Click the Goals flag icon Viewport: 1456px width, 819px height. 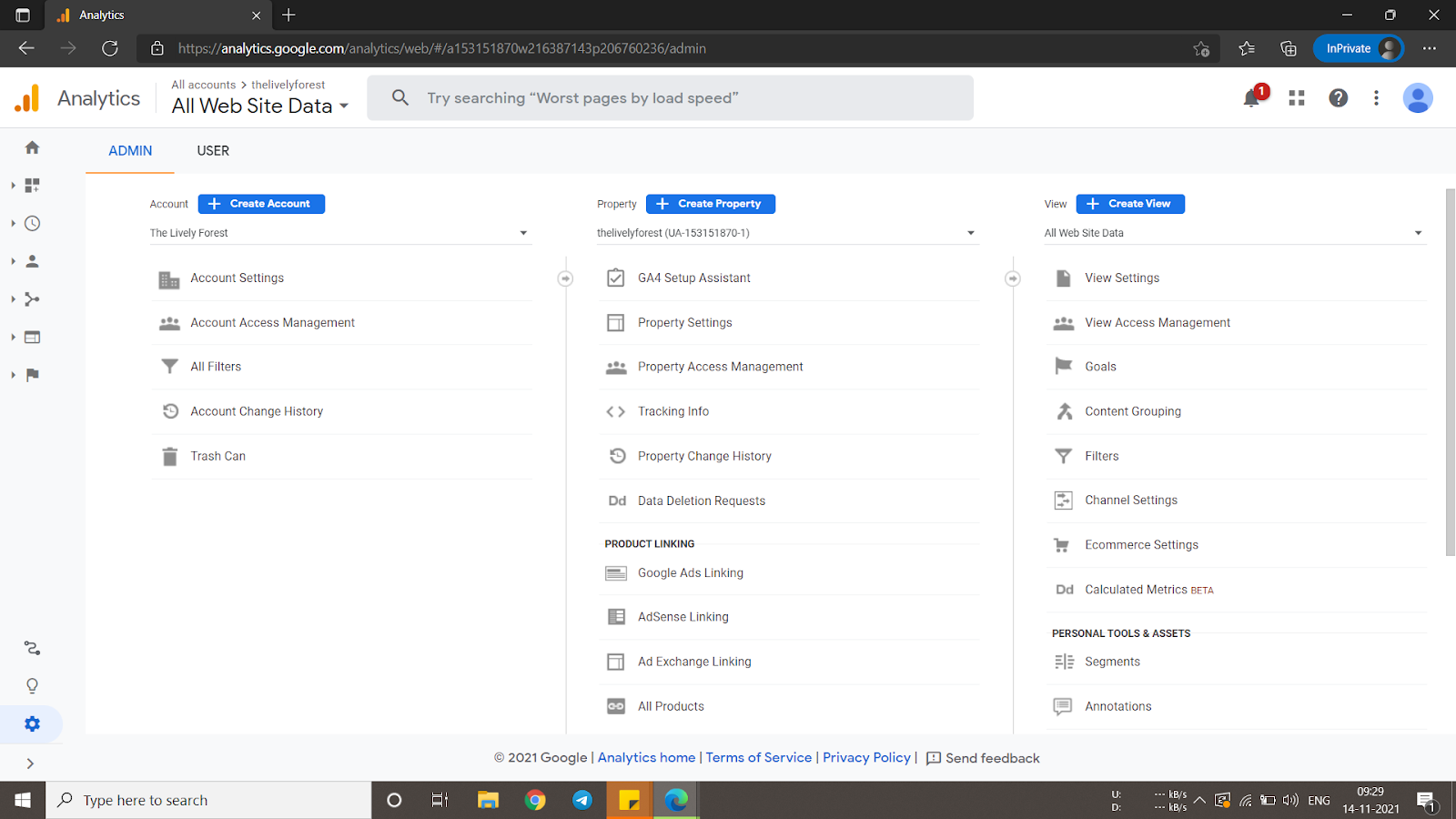tap(1063, 367)
